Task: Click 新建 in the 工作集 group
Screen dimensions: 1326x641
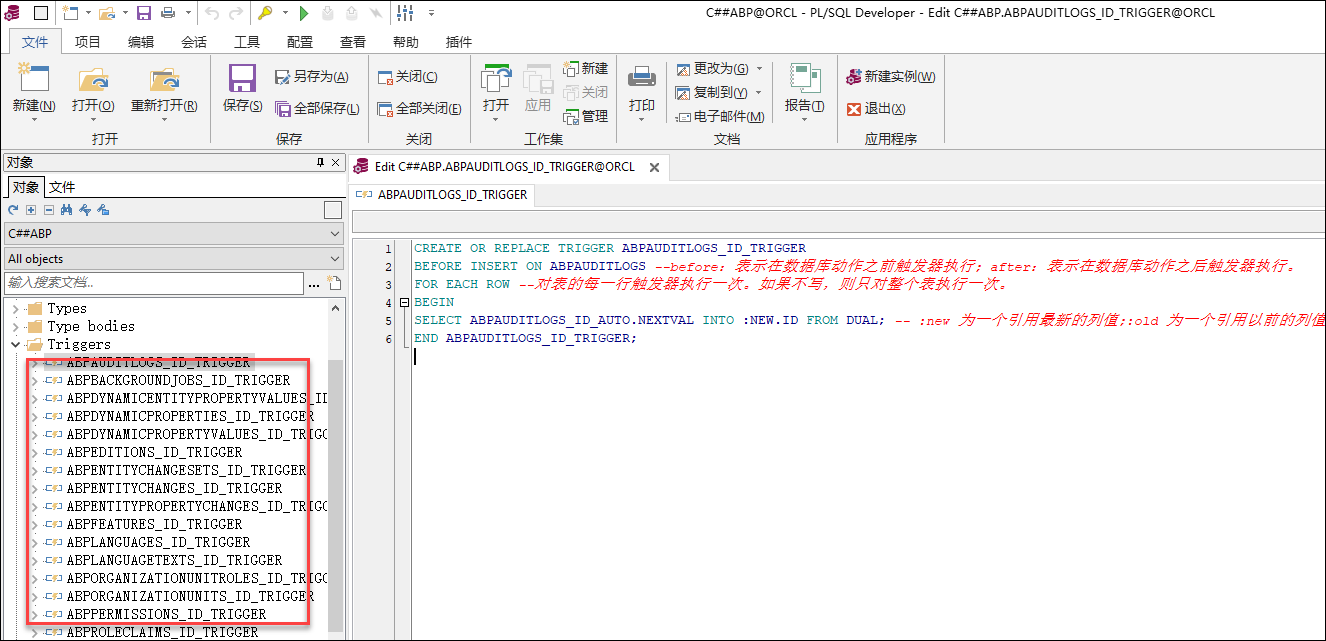Action: pos(585,68)
